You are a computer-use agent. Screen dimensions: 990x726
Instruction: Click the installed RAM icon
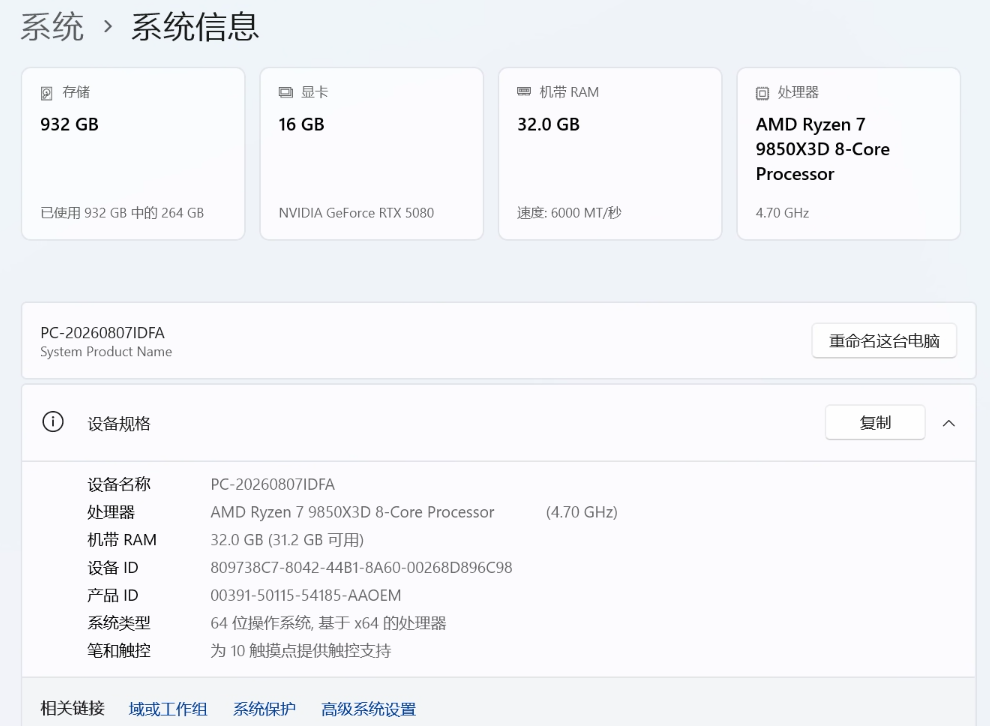[524, 92]
